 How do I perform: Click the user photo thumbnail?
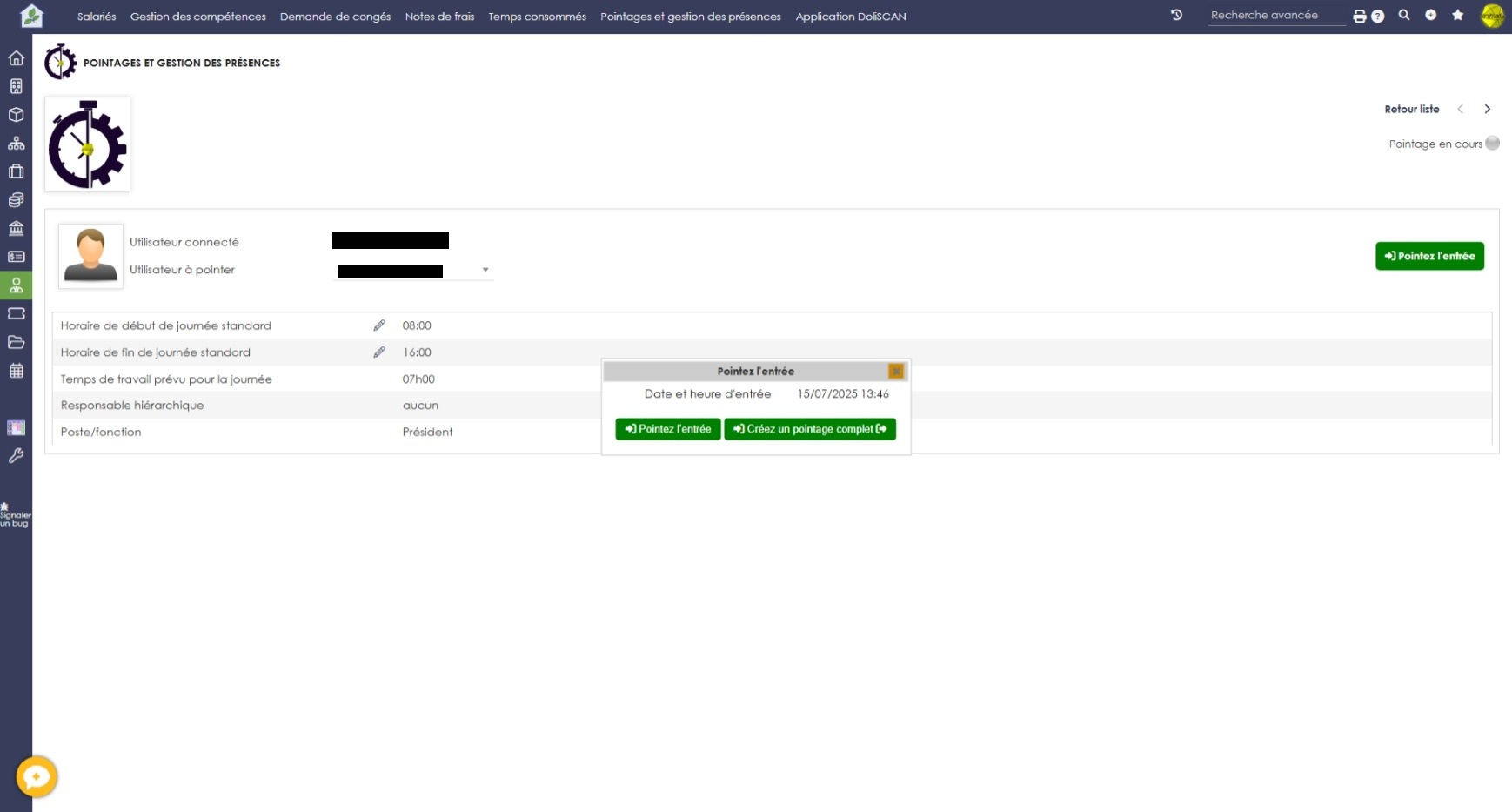click(90, 256)
